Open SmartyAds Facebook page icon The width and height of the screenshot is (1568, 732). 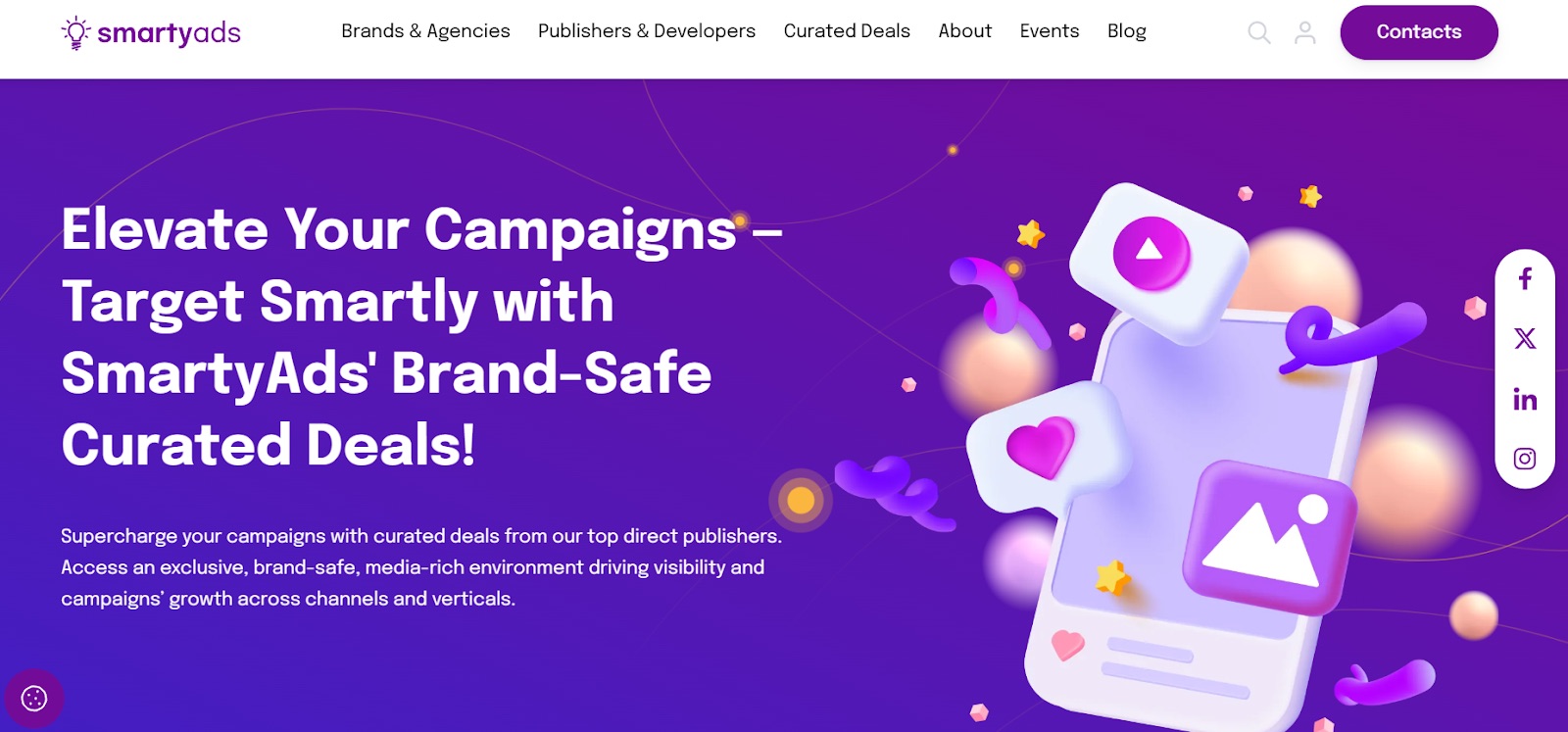pyautogui.click(x=1525, y=279)
